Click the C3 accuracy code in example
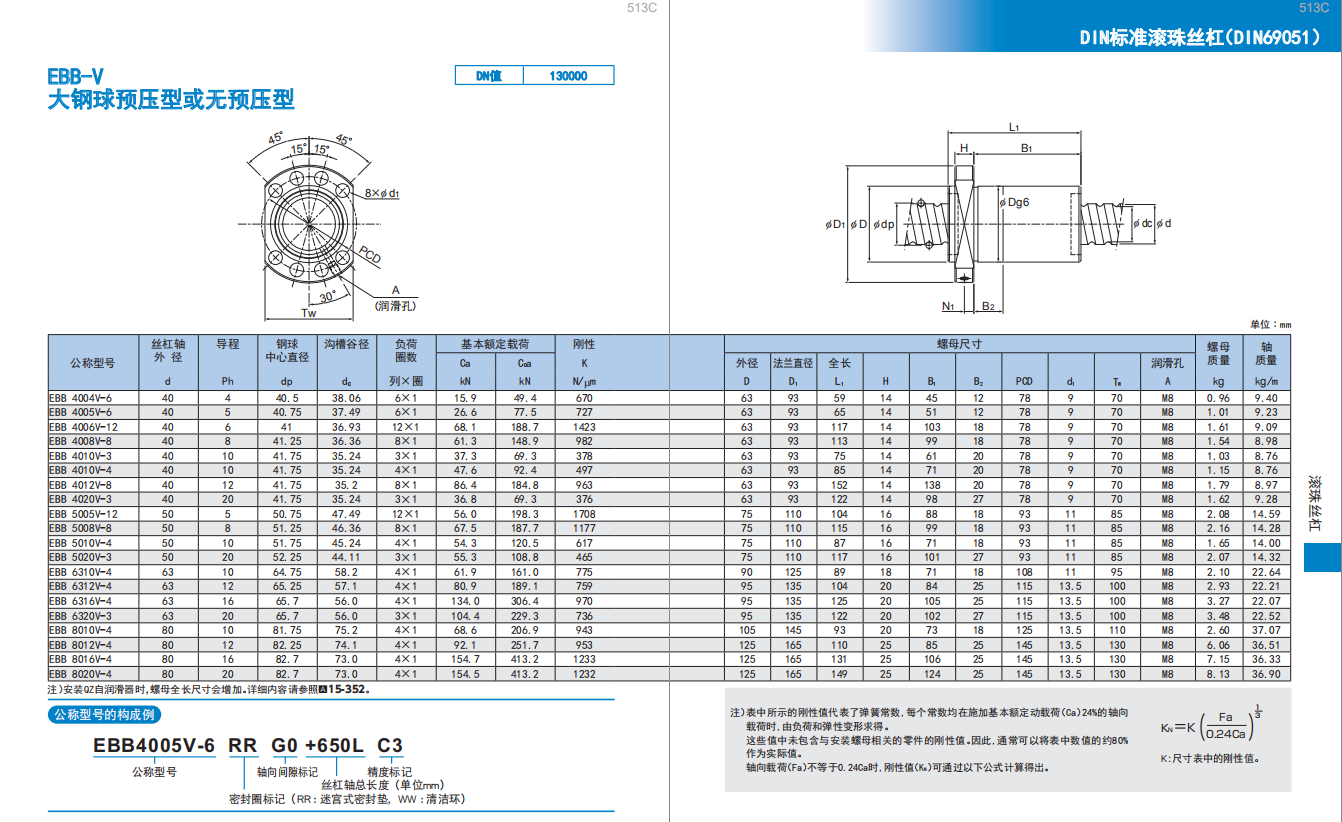The height and width of the screenshot is (822, 1342). 390,746
